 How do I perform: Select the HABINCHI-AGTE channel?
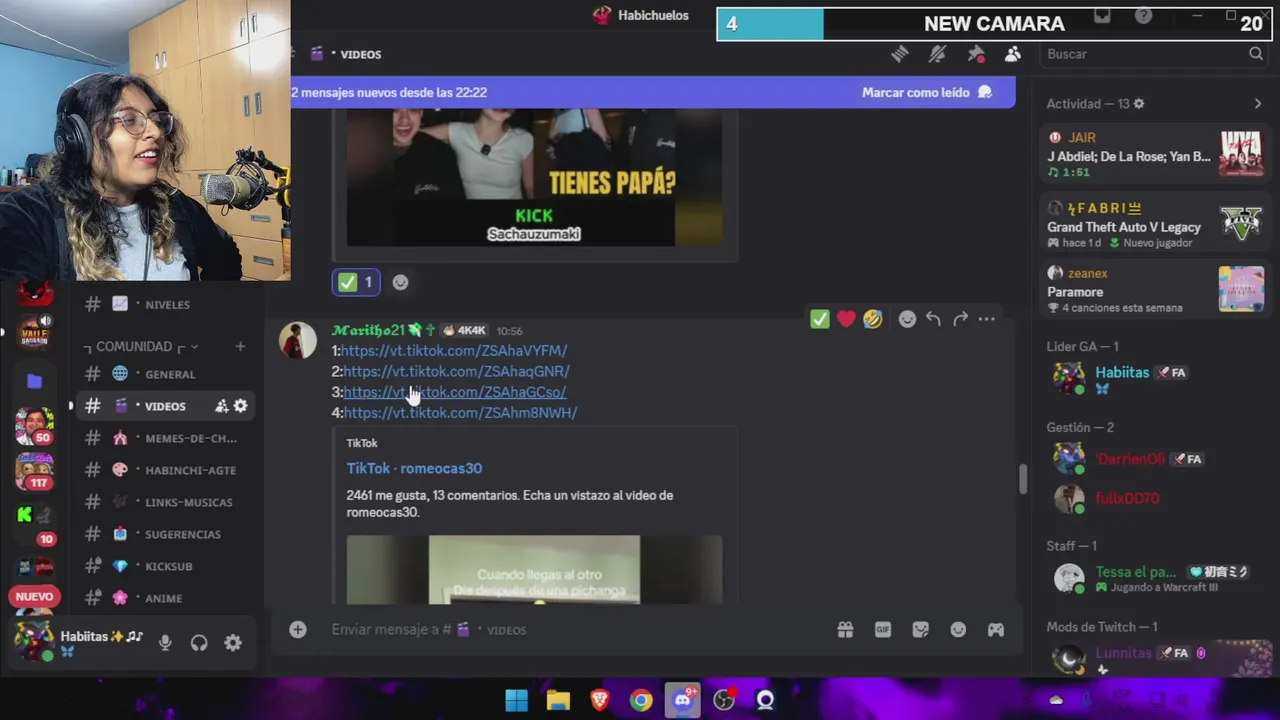[165, 470]
